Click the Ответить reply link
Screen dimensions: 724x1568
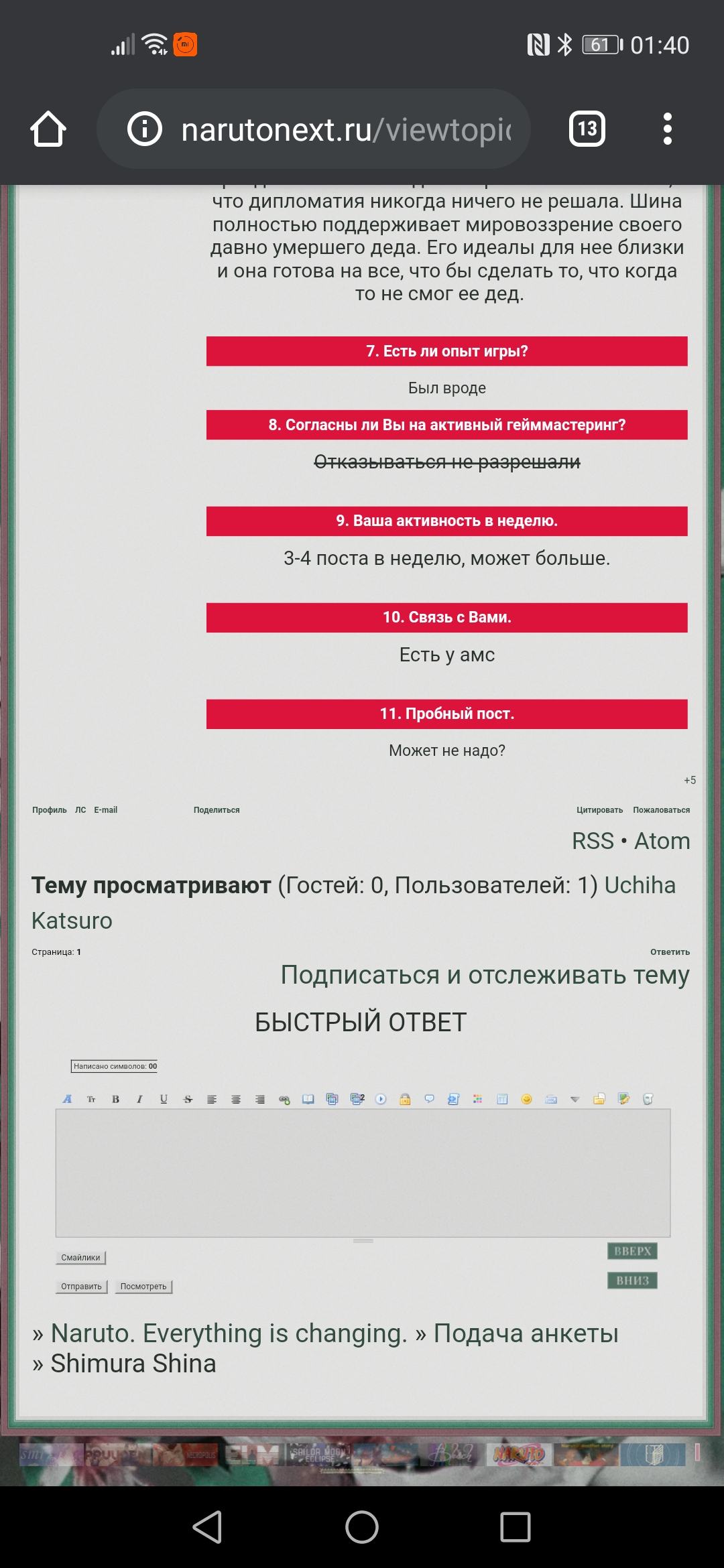coord(670,952)
